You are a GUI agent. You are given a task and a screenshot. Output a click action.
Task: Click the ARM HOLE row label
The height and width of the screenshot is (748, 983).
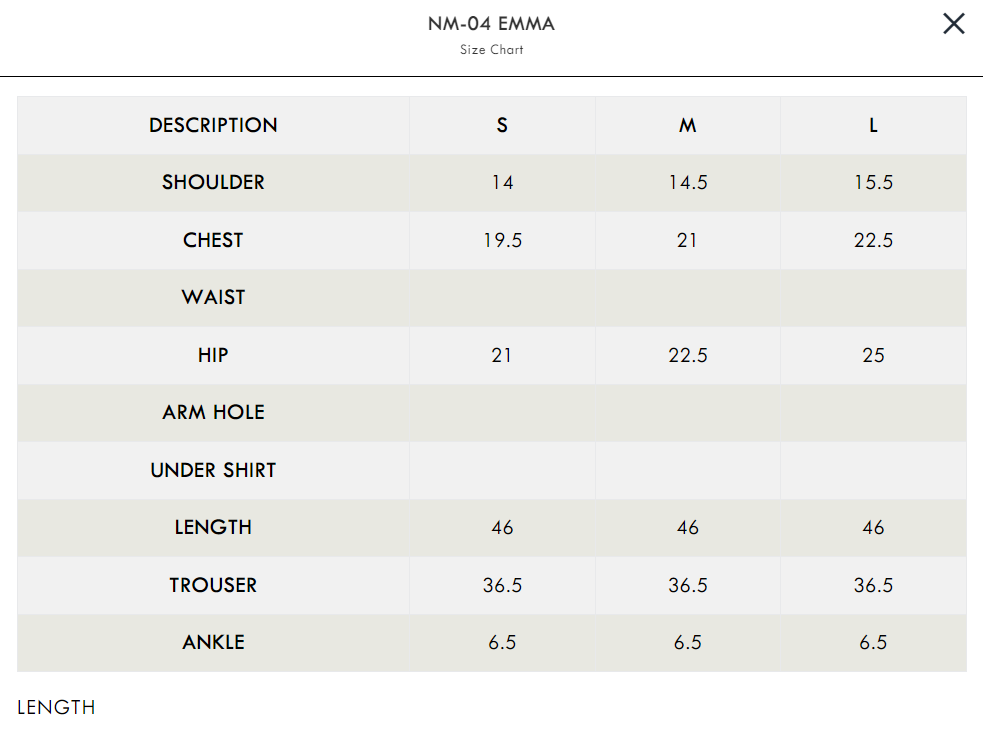click(213, 412)
